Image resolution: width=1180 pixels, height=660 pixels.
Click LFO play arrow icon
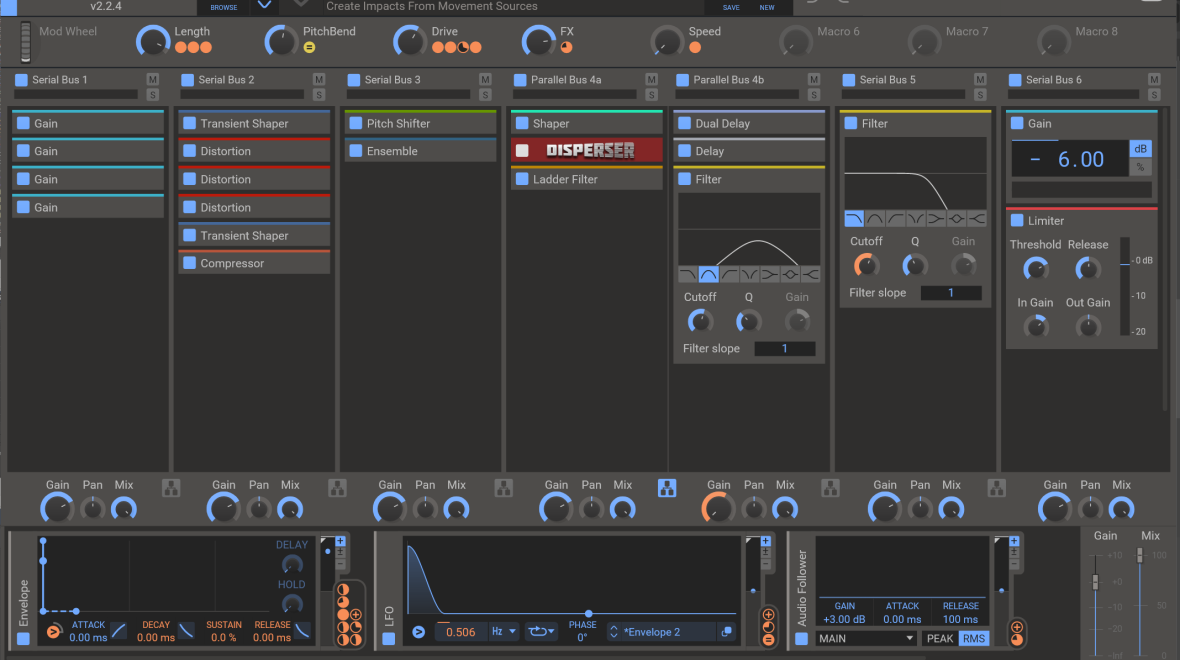[418, 632]
